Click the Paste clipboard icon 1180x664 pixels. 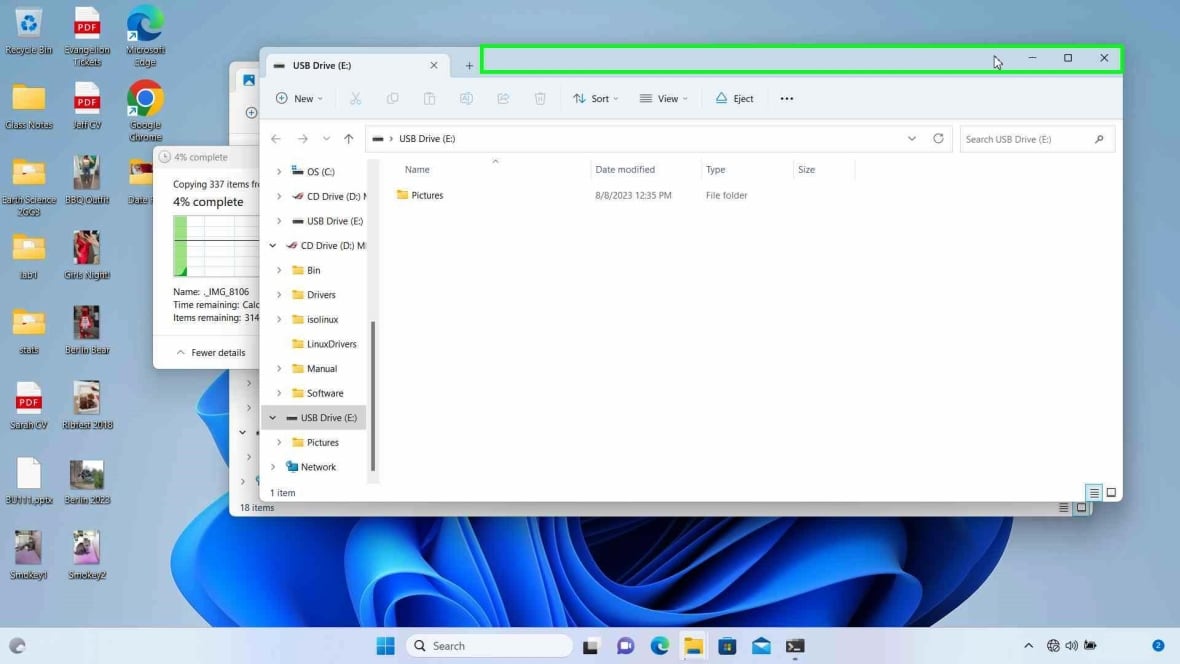click(x=429, y=99)
